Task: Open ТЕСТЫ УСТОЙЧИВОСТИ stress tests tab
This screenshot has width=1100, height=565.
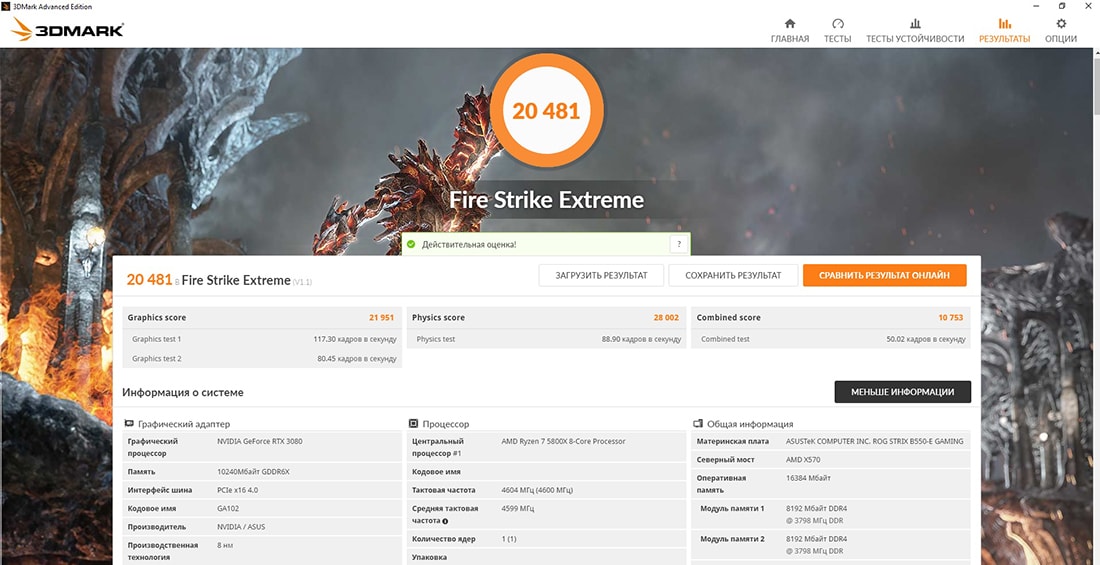Action: 915,31
